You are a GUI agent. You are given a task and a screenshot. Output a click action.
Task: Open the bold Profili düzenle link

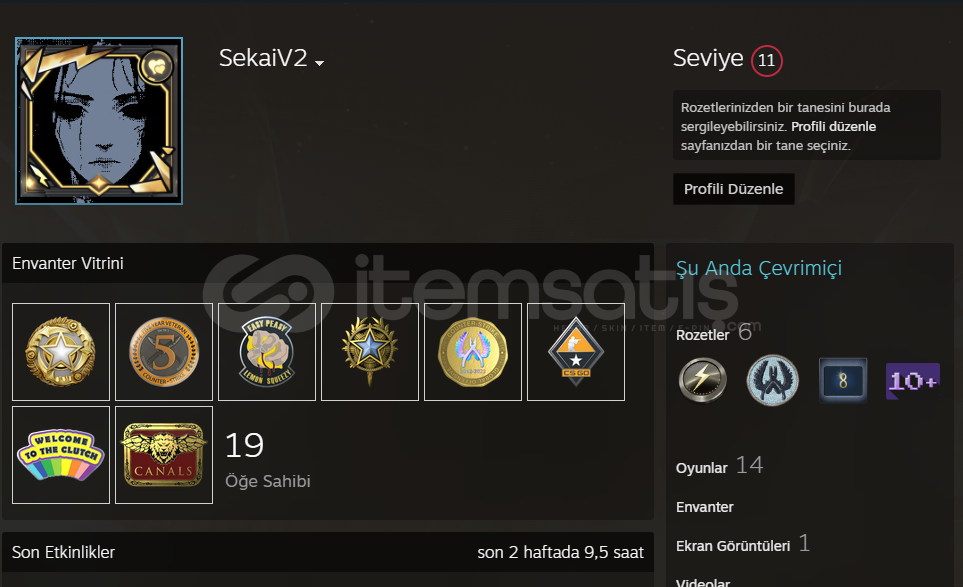[833, 126]
